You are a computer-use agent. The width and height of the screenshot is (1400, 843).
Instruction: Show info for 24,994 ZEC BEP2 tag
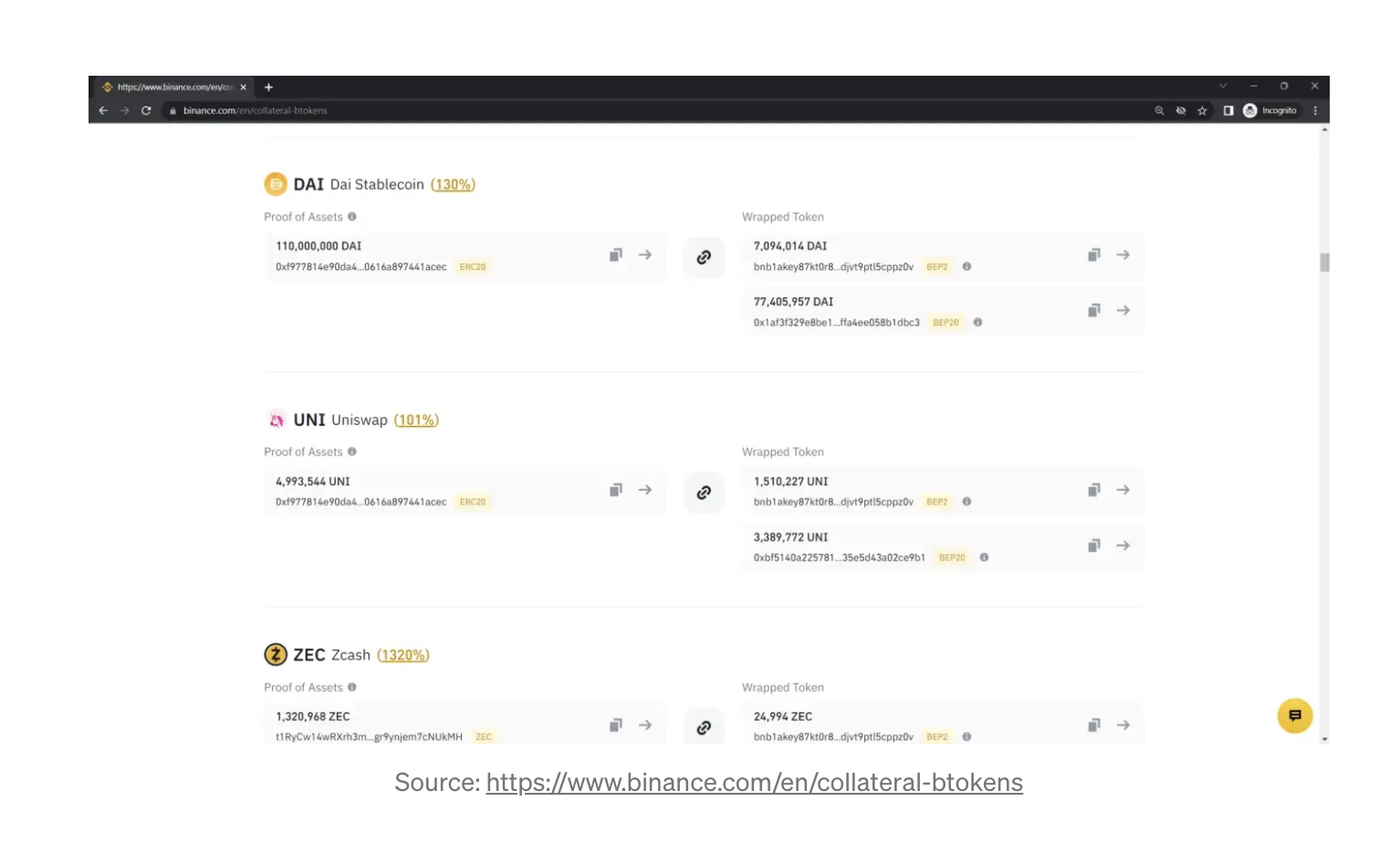click(966, 737)
